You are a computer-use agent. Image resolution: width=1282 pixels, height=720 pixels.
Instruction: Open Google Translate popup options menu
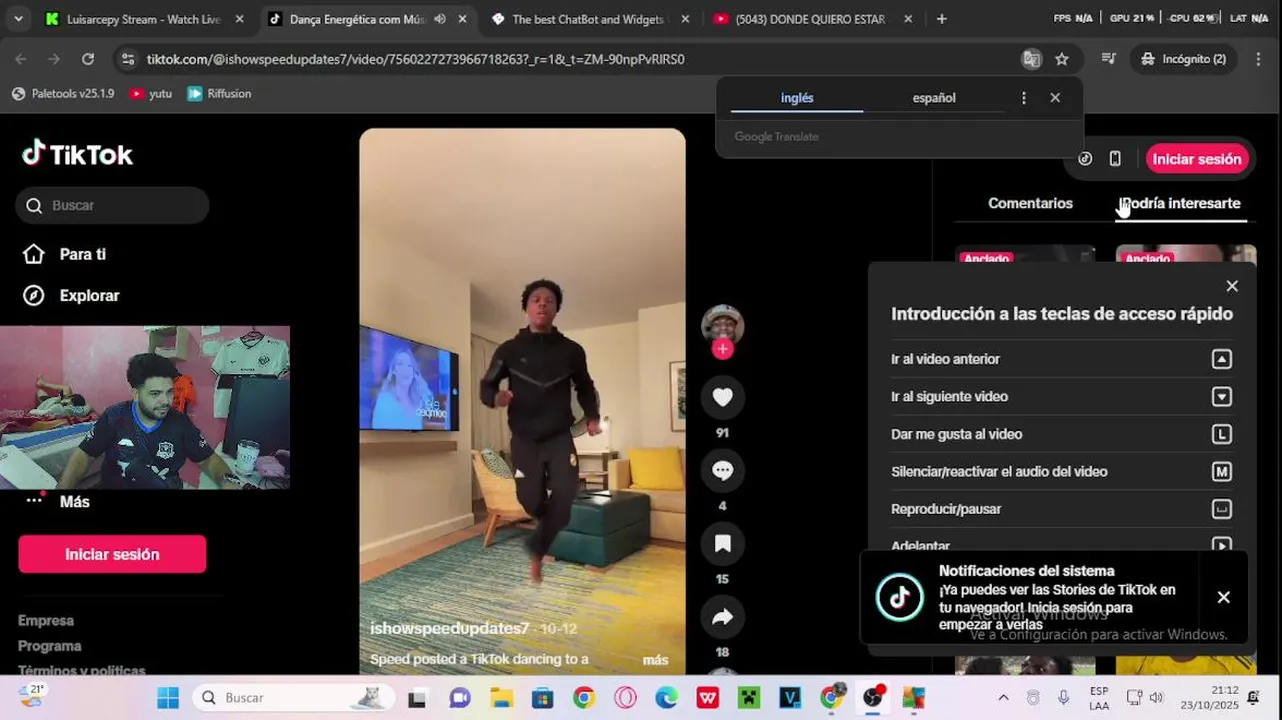point(1023,98)
